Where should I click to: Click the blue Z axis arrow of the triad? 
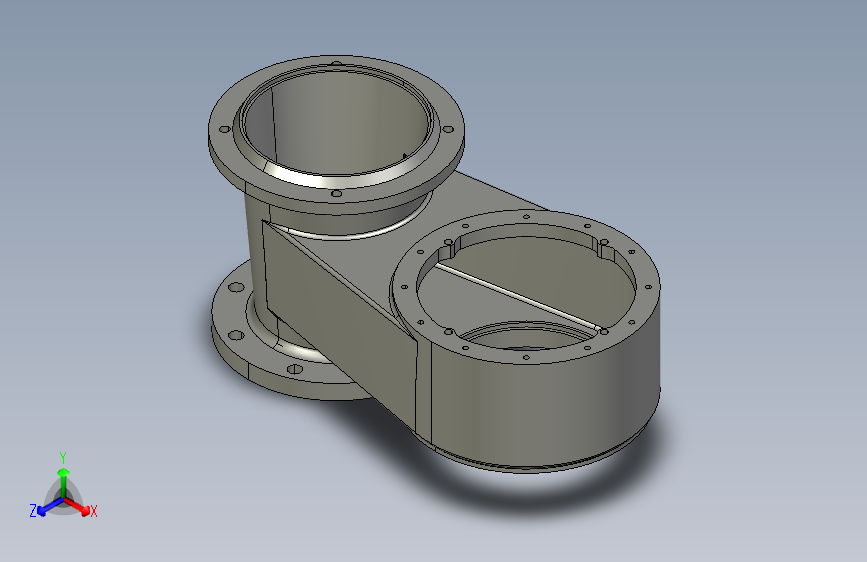point(51,506)
